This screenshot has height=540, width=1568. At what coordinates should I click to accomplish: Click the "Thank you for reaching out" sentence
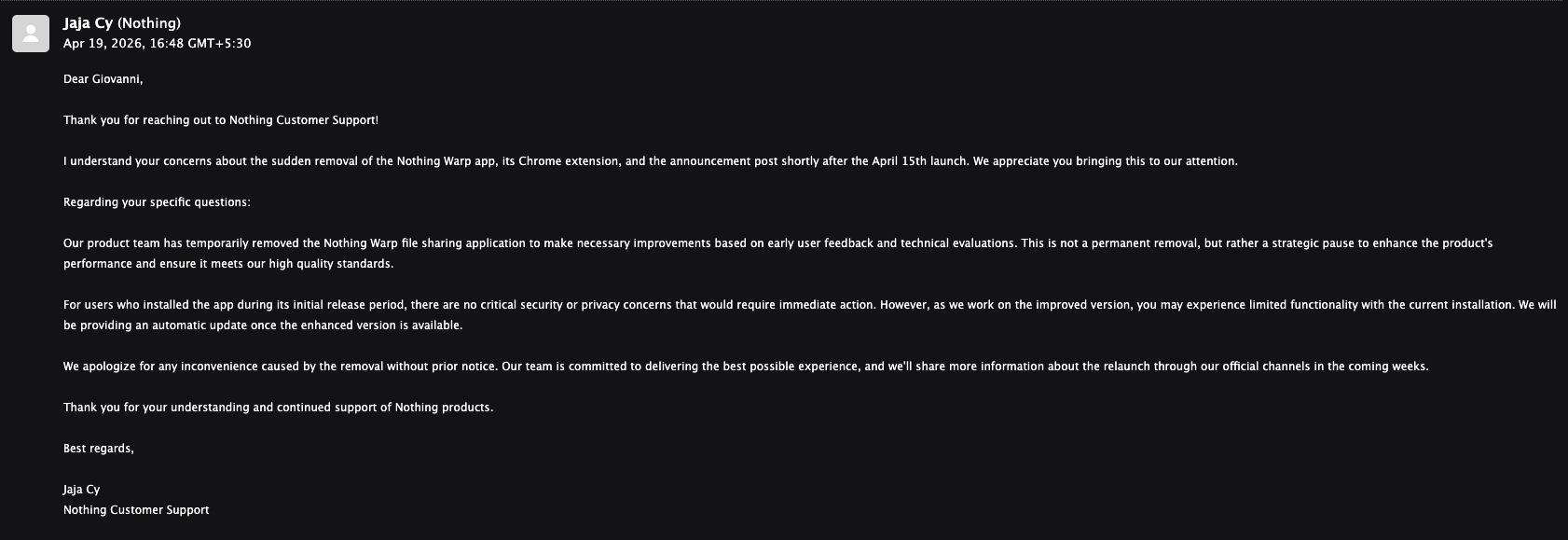coord(221,120)
